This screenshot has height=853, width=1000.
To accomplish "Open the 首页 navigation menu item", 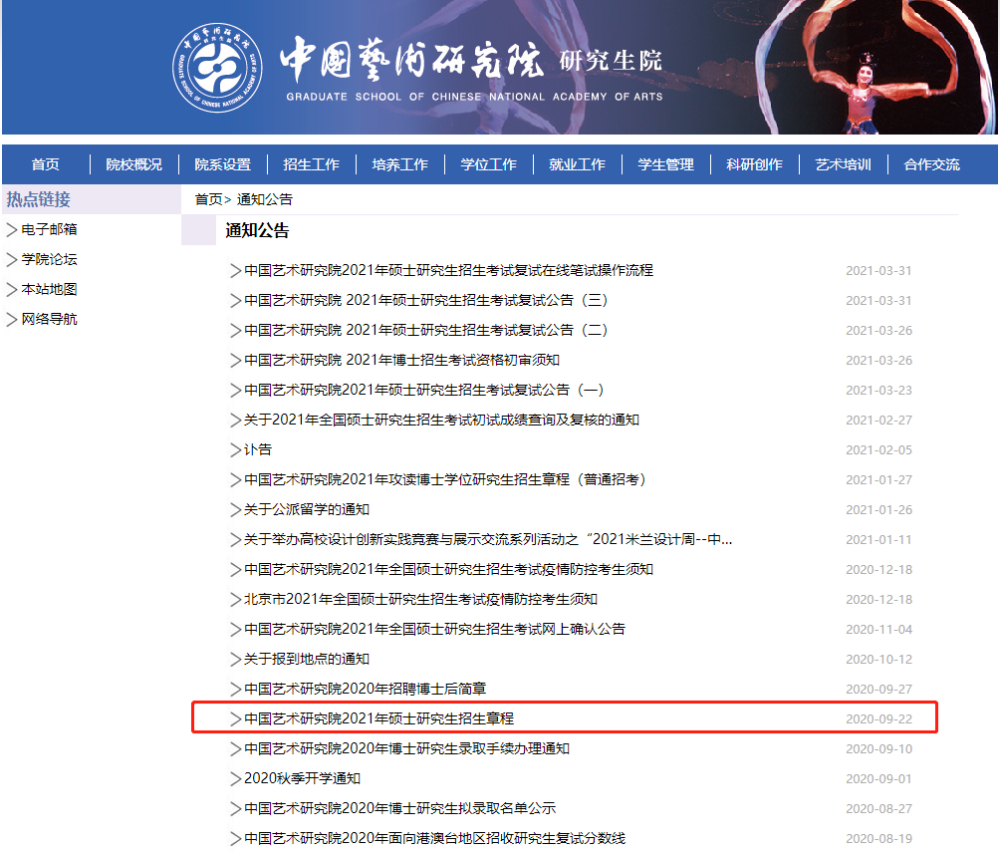I will pyautogui.click(x=46, y=164).
